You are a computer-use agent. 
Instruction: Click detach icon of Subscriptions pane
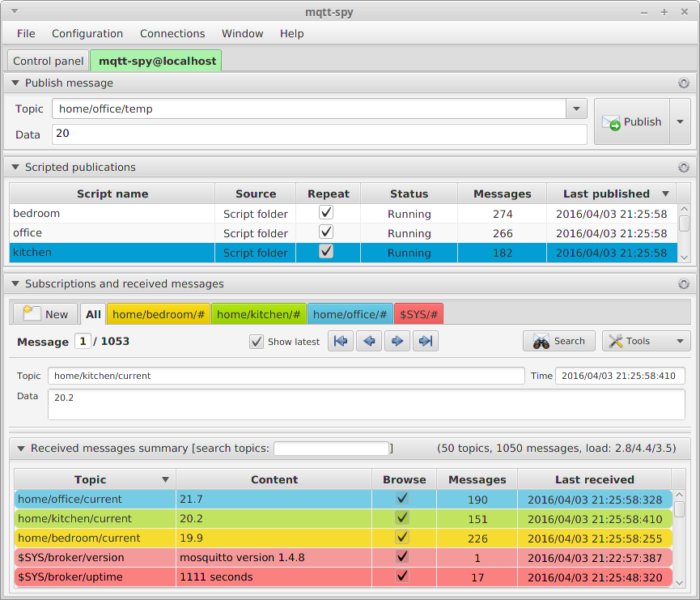(683, 284)
